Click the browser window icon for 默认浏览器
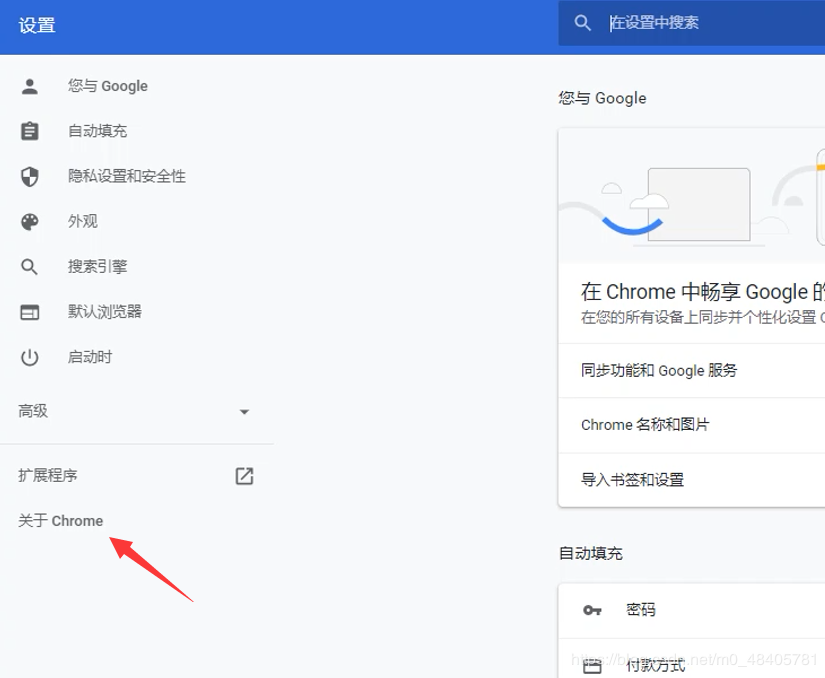 coord(29,312)
